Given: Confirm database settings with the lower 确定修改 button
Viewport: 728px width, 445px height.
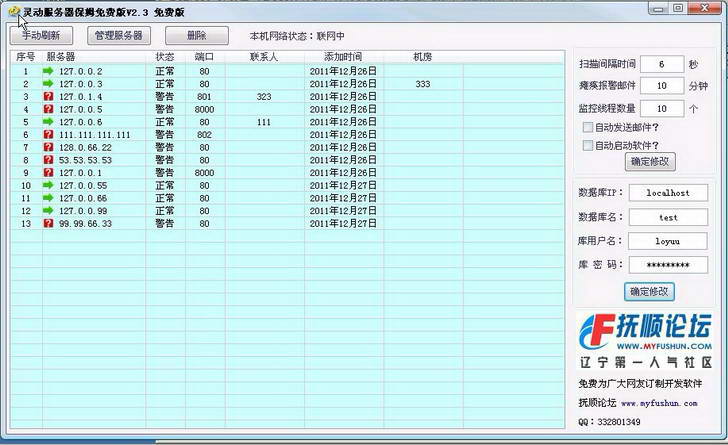Looking at the screenshot, I should [649, 292].
